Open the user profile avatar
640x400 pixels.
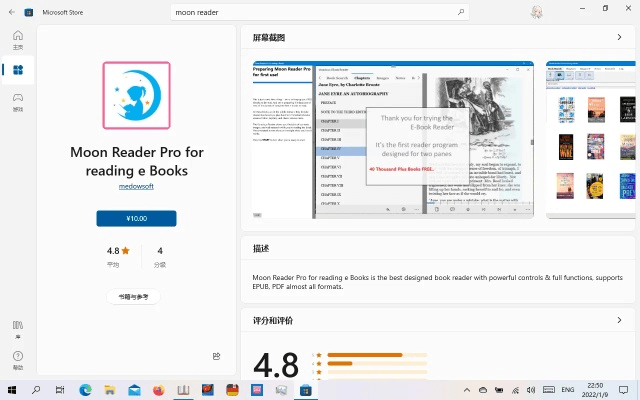(x=537, y=12)
